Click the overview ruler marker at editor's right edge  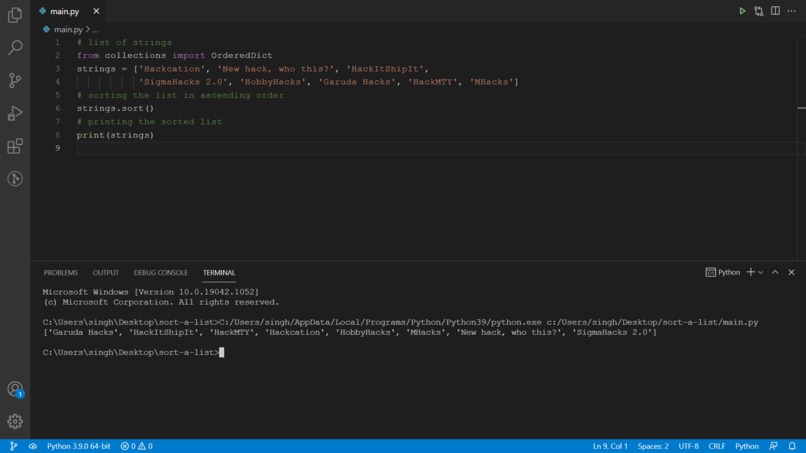pyautogui.click(x=801, y=108)
